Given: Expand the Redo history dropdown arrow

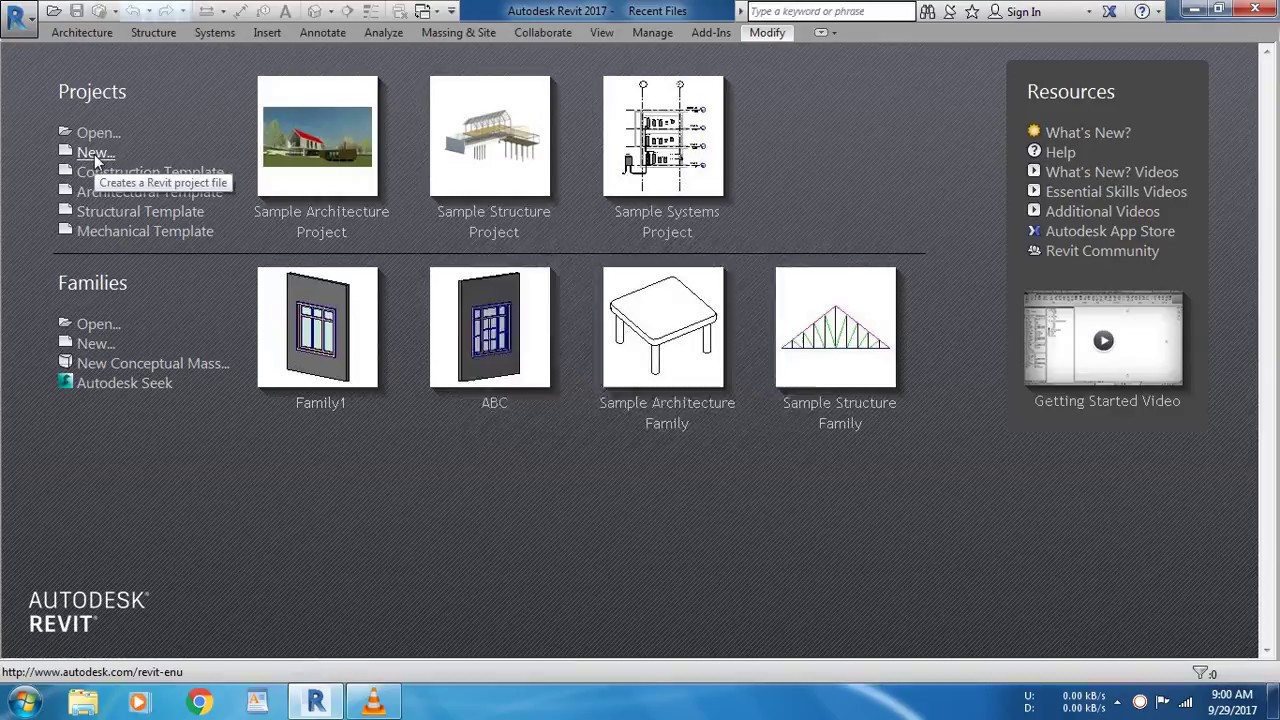Looking at the screenshot, I should (x=183, y=11).
